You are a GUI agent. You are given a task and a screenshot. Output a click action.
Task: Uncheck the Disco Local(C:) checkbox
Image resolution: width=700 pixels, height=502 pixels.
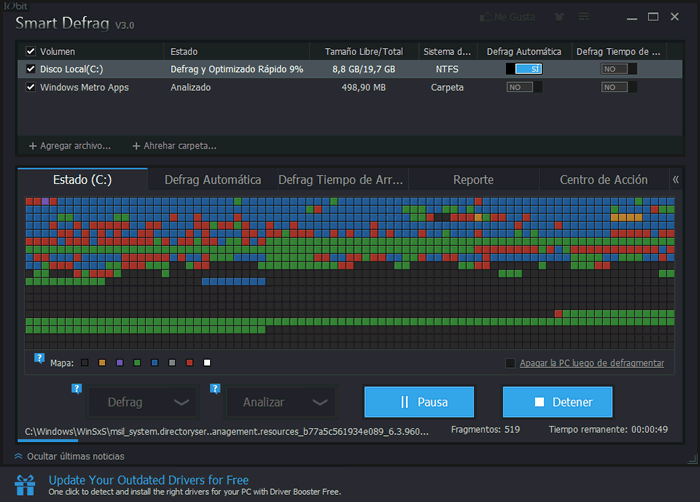pyautogui.click(x=30, y=69)
